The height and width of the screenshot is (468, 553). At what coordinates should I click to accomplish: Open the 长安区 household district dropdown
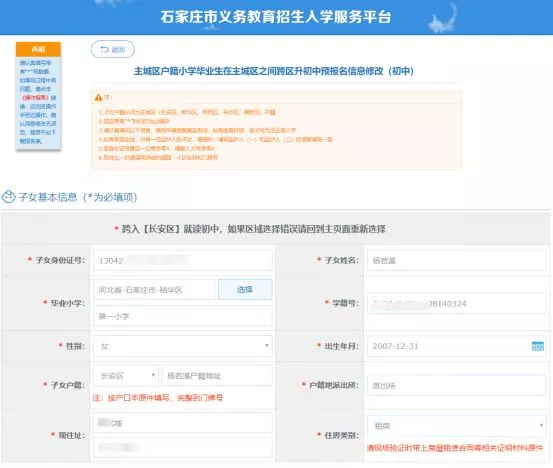[x=126, y=376]
